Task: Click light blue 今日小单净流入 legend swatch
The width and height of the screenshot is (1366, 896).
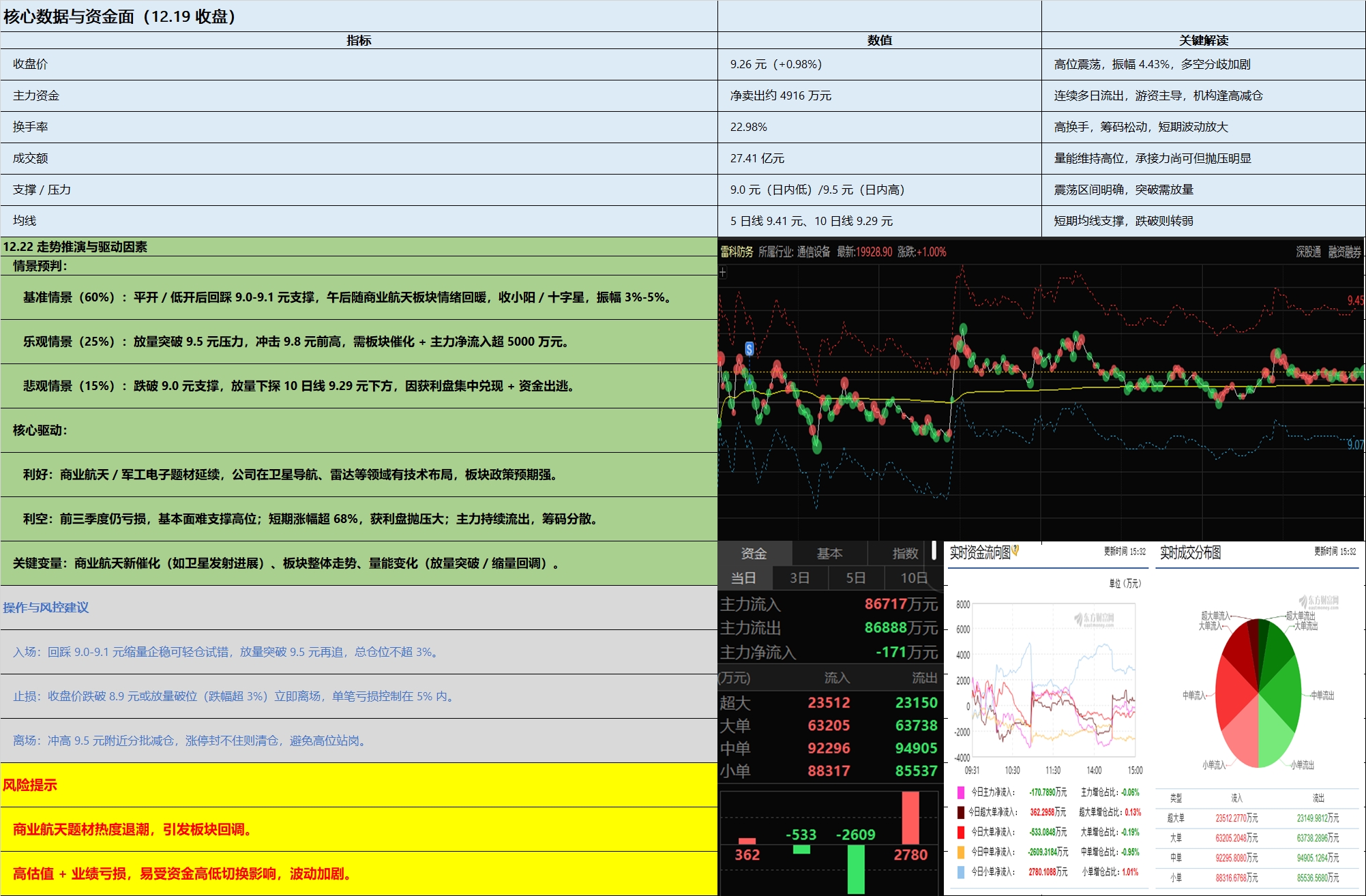Action: click(x=961, y=871)
